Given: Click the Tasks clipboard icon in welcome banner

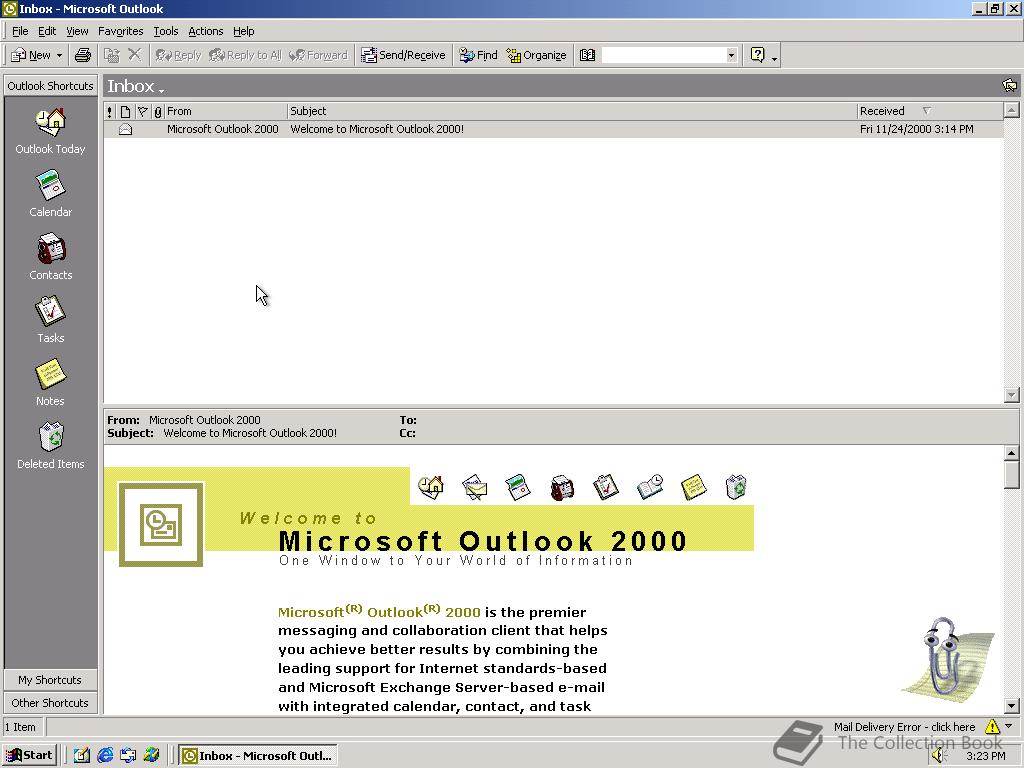Looking at the screenshot, I should pyautogui.click(x=605, y=487).
